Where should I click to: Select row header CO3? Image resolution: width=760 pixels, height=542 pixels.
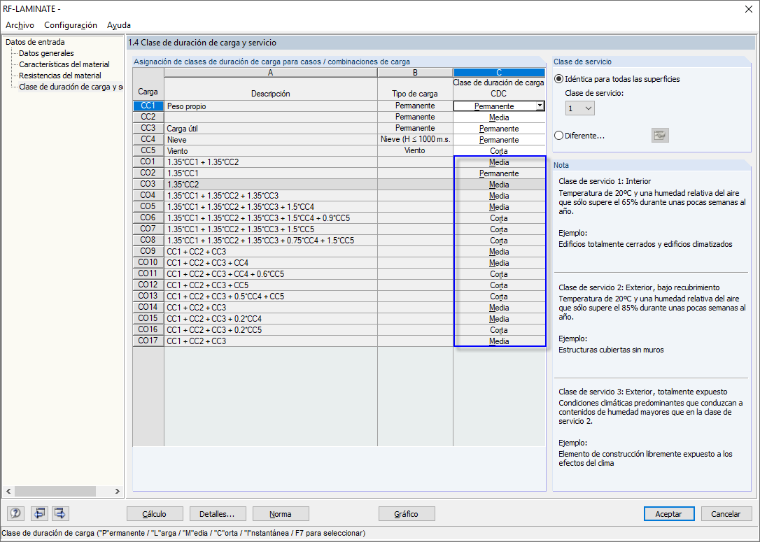(148, 184)
